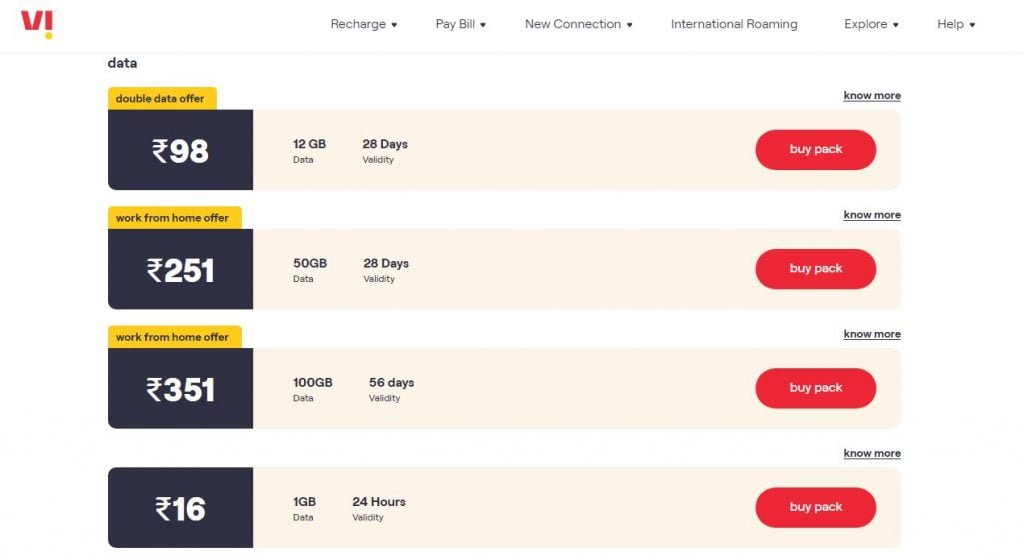Open the Help menu
The height and width of the screenshot is (560, 1024).
click(x=950, y=24)
